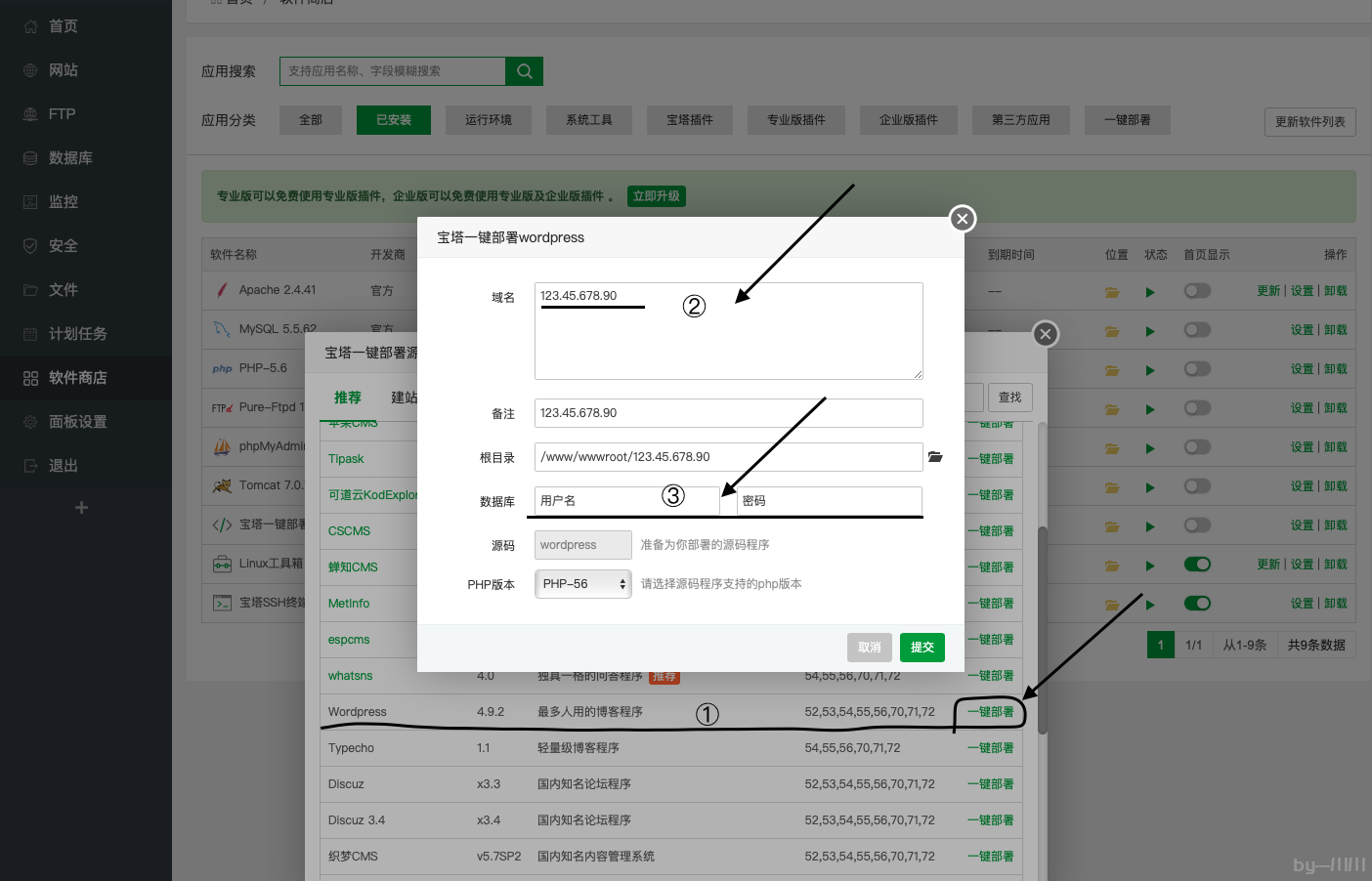Click 一键部署 link for 织梦CMS
Viewport: 1372px width, 881px height.
pos(991,857)
